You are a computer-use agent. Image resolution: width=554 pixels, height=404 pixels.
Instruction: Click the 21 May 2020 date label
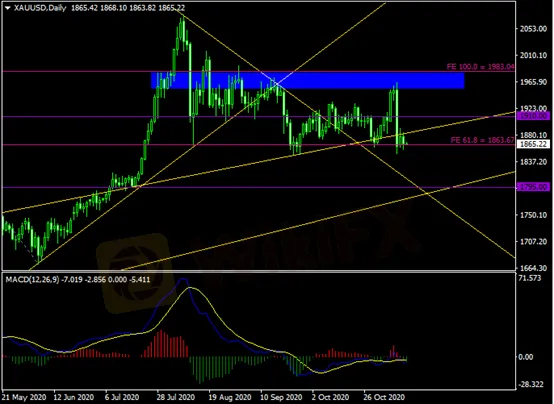[24, 397]
